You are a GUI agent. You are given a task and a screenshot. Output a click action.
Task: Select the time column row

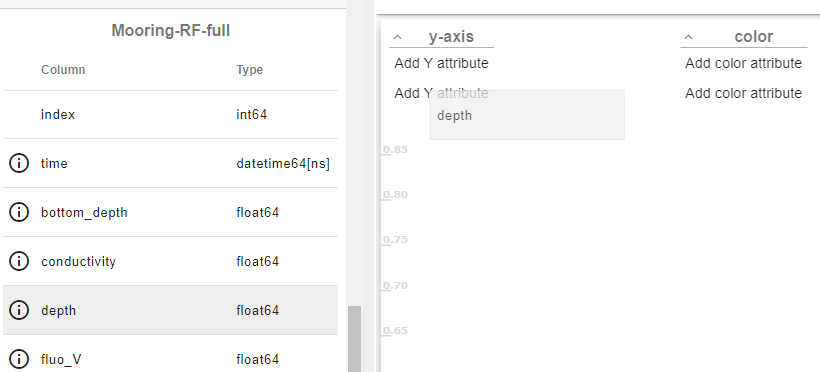point(170,164)
